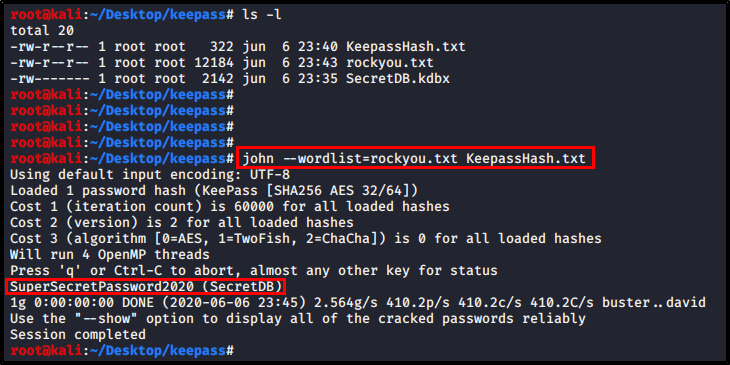Click the '1g 0:00:00:00 DONE' status line

click(x=358, y=303)
